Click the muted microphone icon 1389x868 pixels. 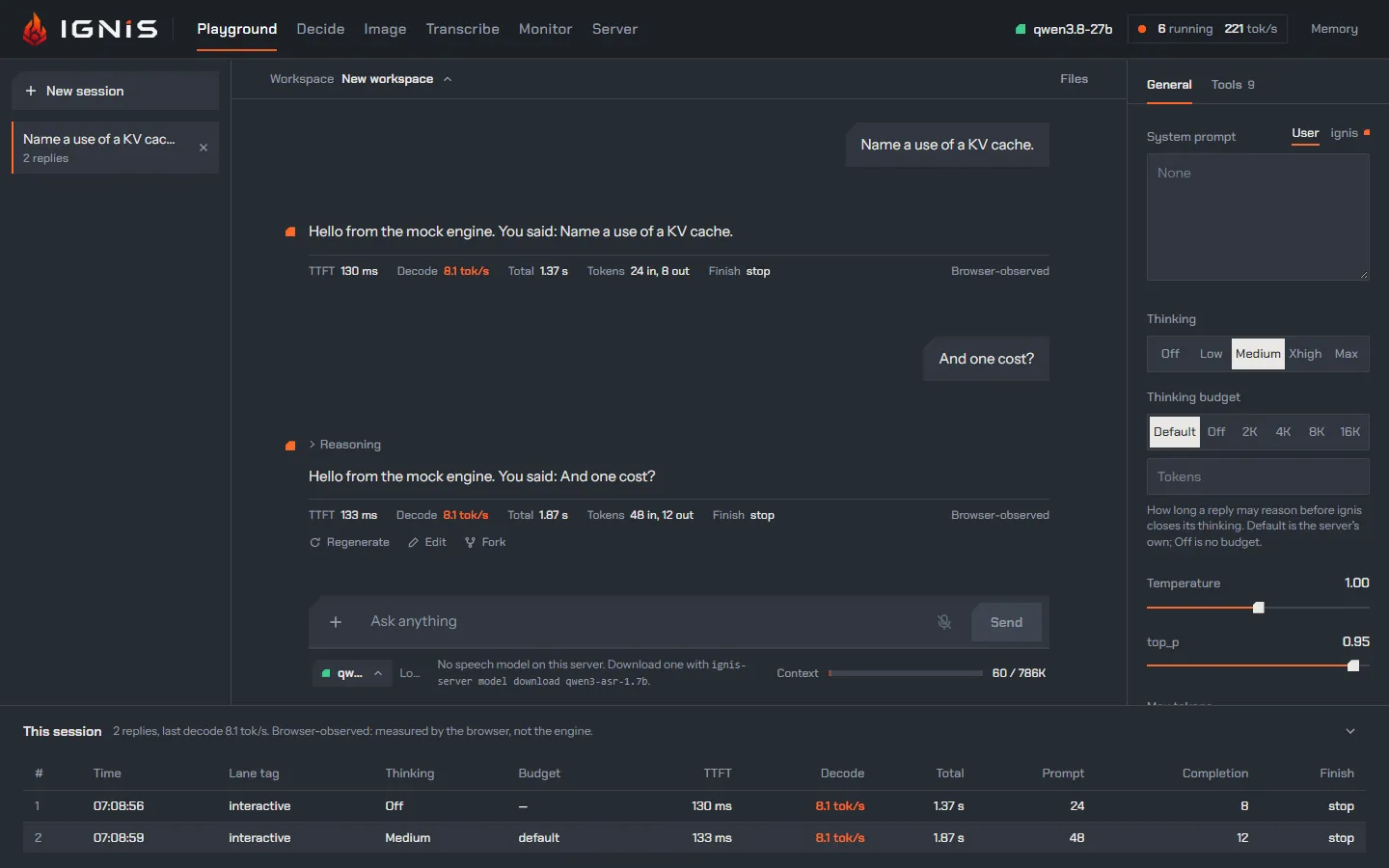(944, 622)
